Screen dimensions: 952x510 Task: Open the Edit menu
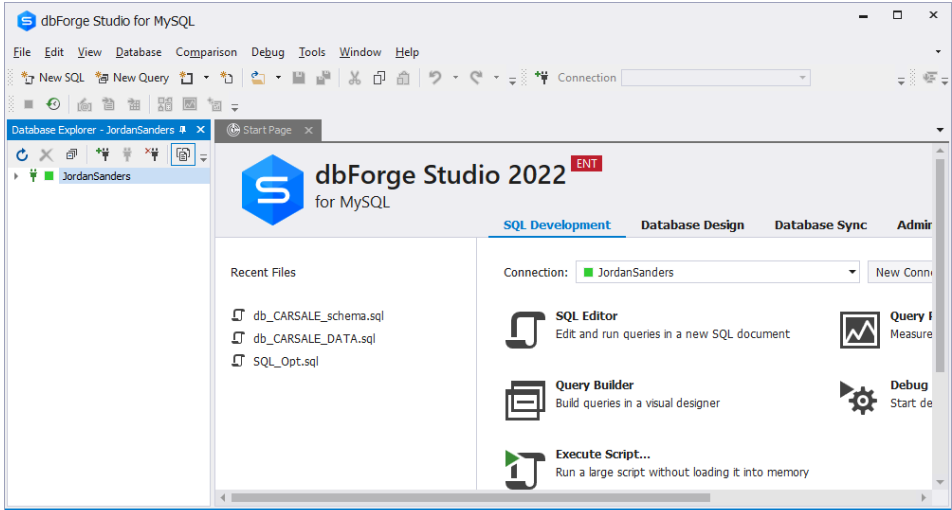tap(54, 52)
